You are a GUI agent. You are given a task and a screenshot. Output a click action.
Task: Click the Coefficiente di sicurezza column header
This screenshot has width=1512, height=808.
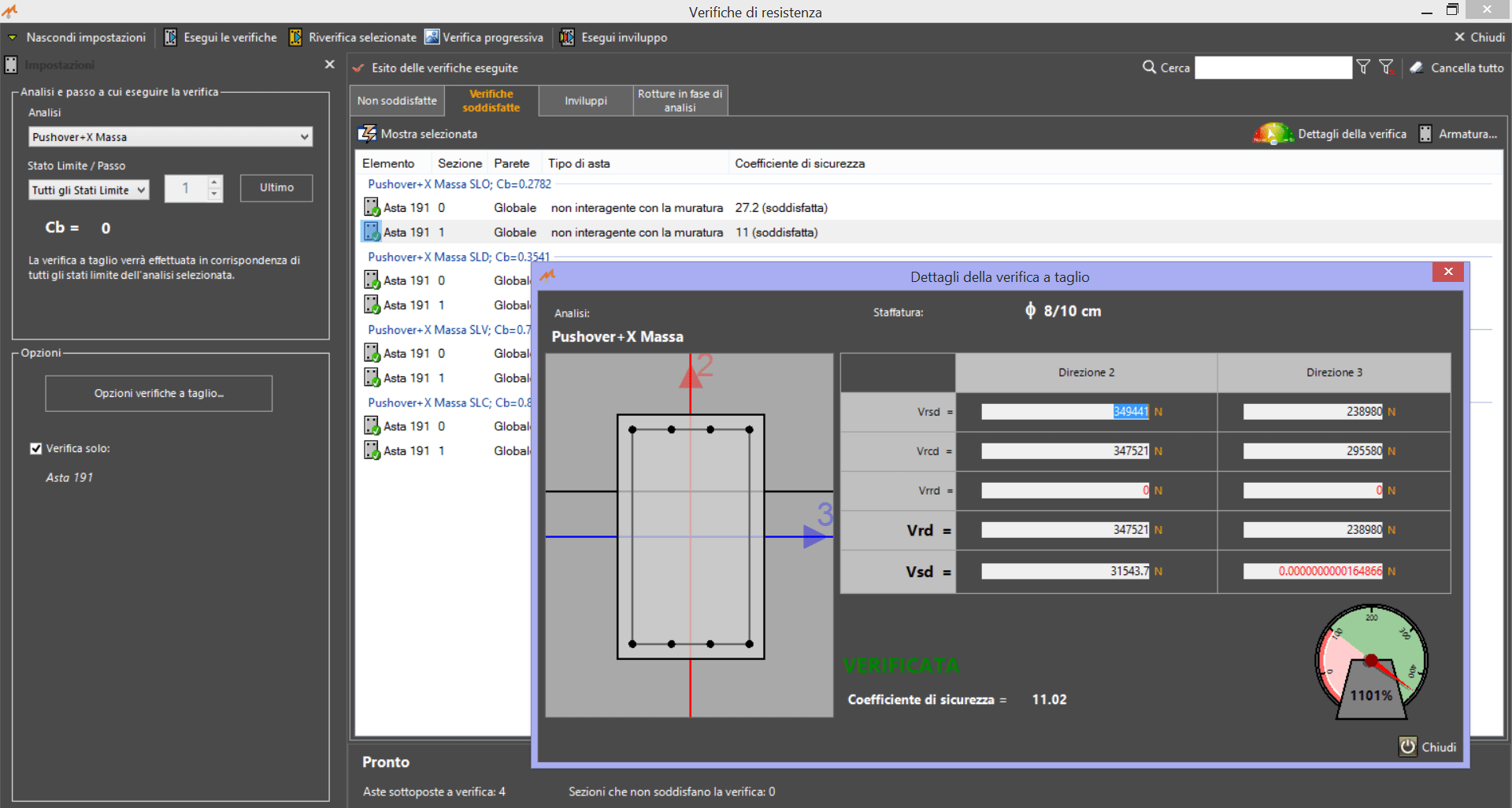click(800, 163)
